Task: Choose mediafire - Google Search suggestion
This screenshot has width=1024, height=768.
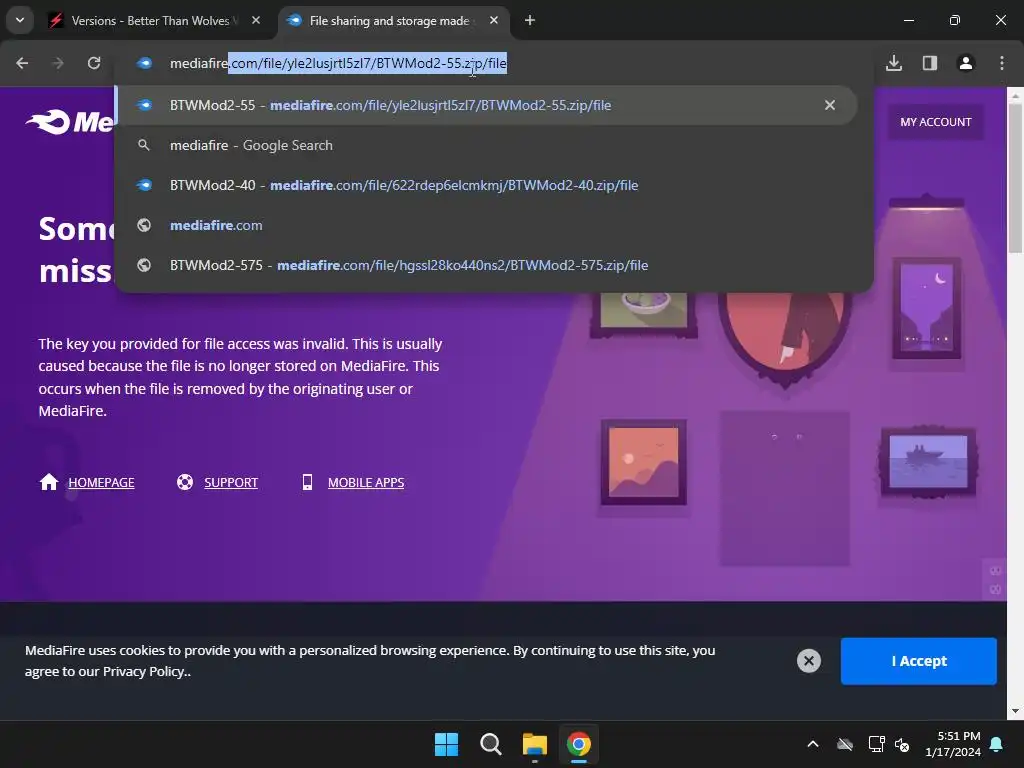Action: [487, 145]
